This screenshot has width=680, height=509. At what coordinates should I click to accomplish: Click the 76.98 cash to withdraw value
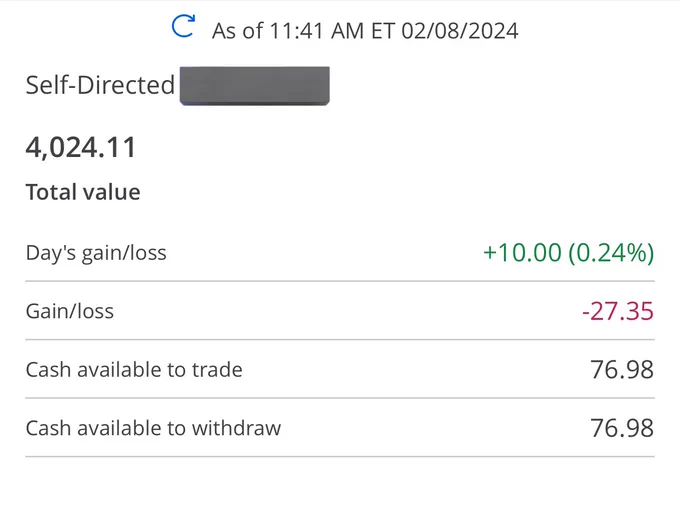tap(622, 428)
